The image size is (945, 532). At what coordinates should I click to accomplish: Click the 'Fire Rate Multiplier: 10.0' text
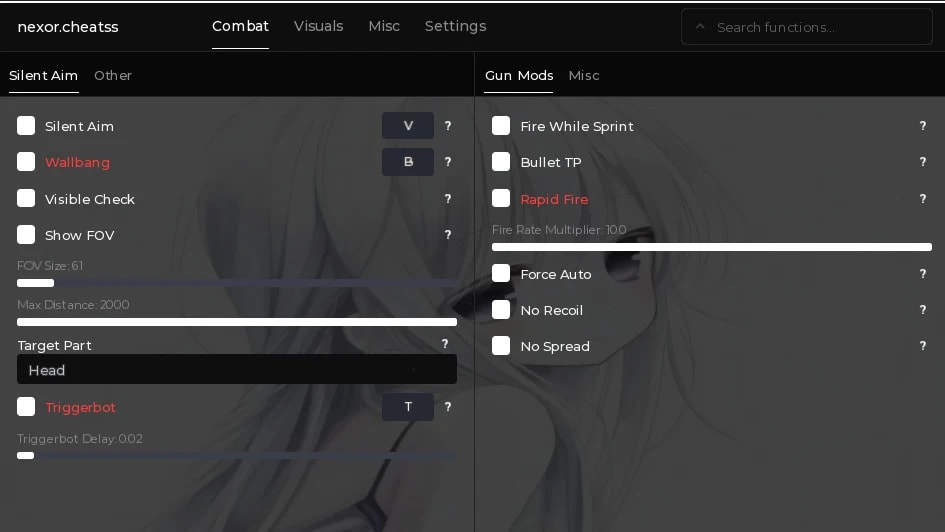pyautogui.click(x=559, y=230)
